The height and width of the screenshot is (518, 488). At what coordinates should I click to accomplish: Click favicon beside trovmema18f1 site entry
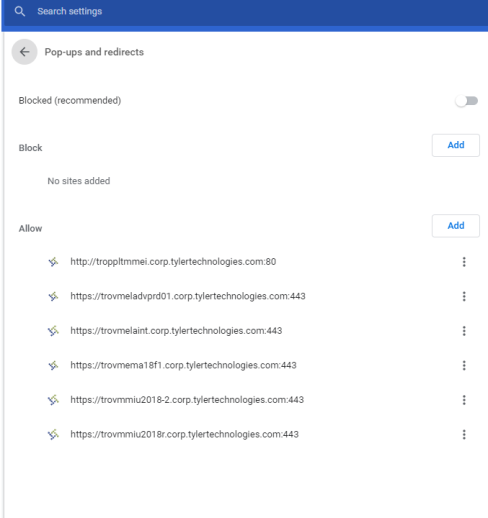53,365
